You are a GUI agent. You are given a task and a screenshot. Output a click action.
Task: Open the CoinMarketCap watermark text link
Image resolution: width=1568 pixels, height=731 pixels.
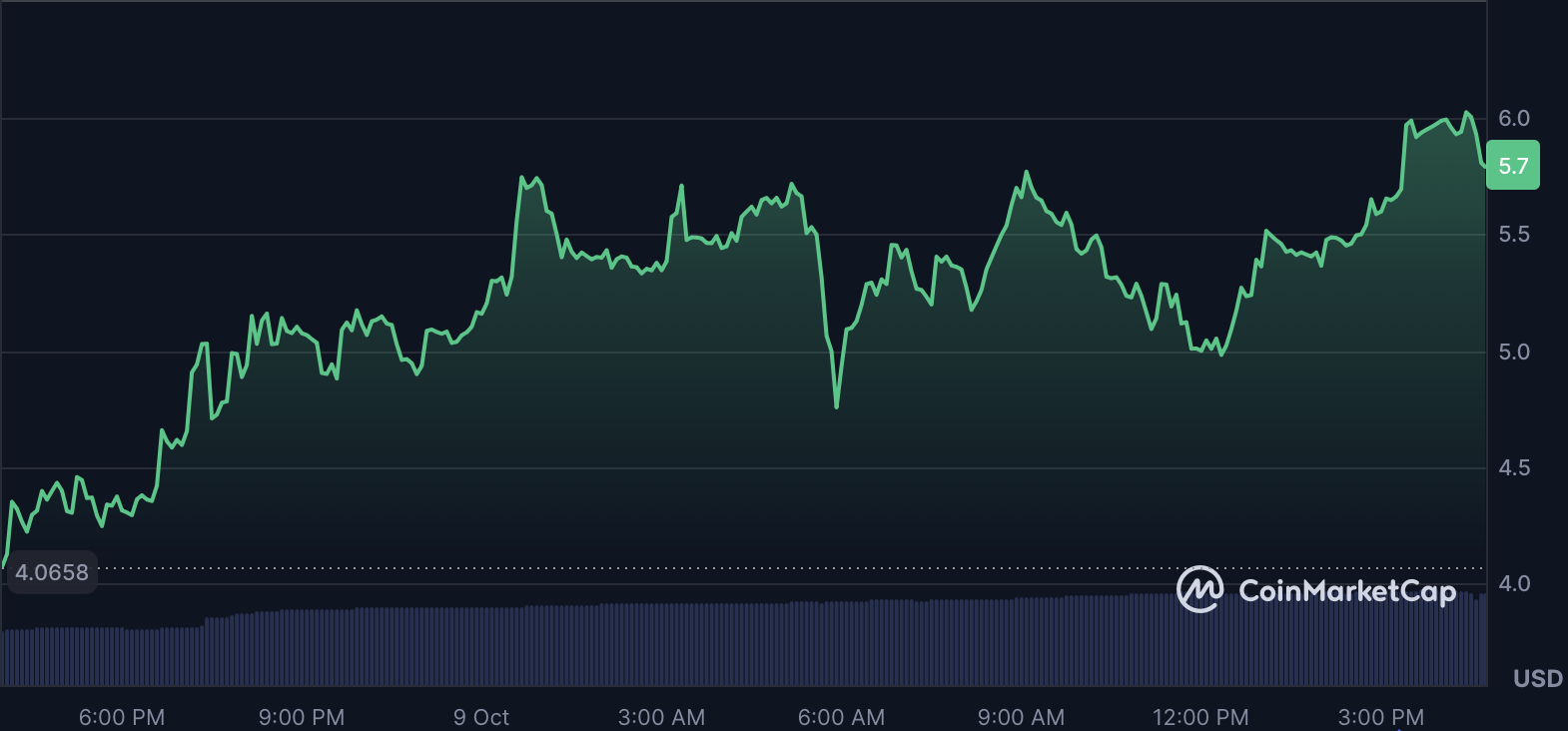1346,591
